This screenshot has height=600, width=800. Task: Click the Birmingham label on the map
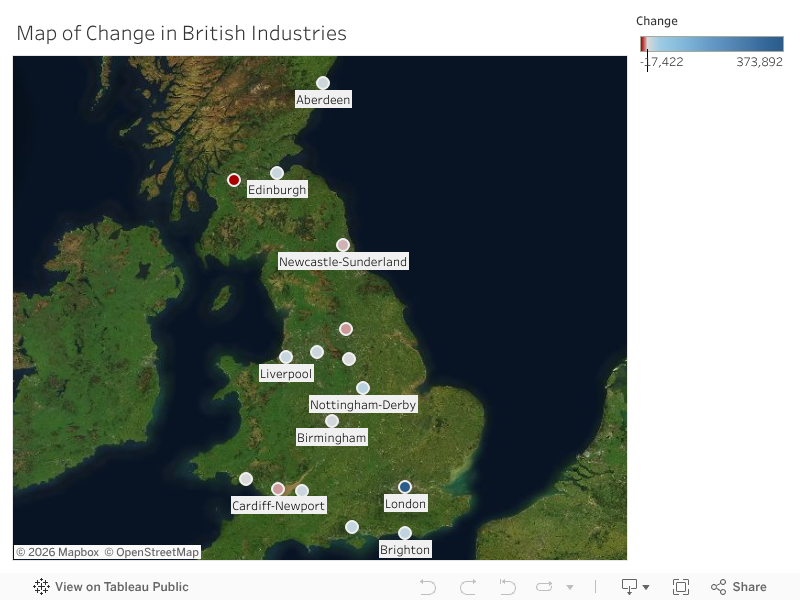[x=331, y=437]
